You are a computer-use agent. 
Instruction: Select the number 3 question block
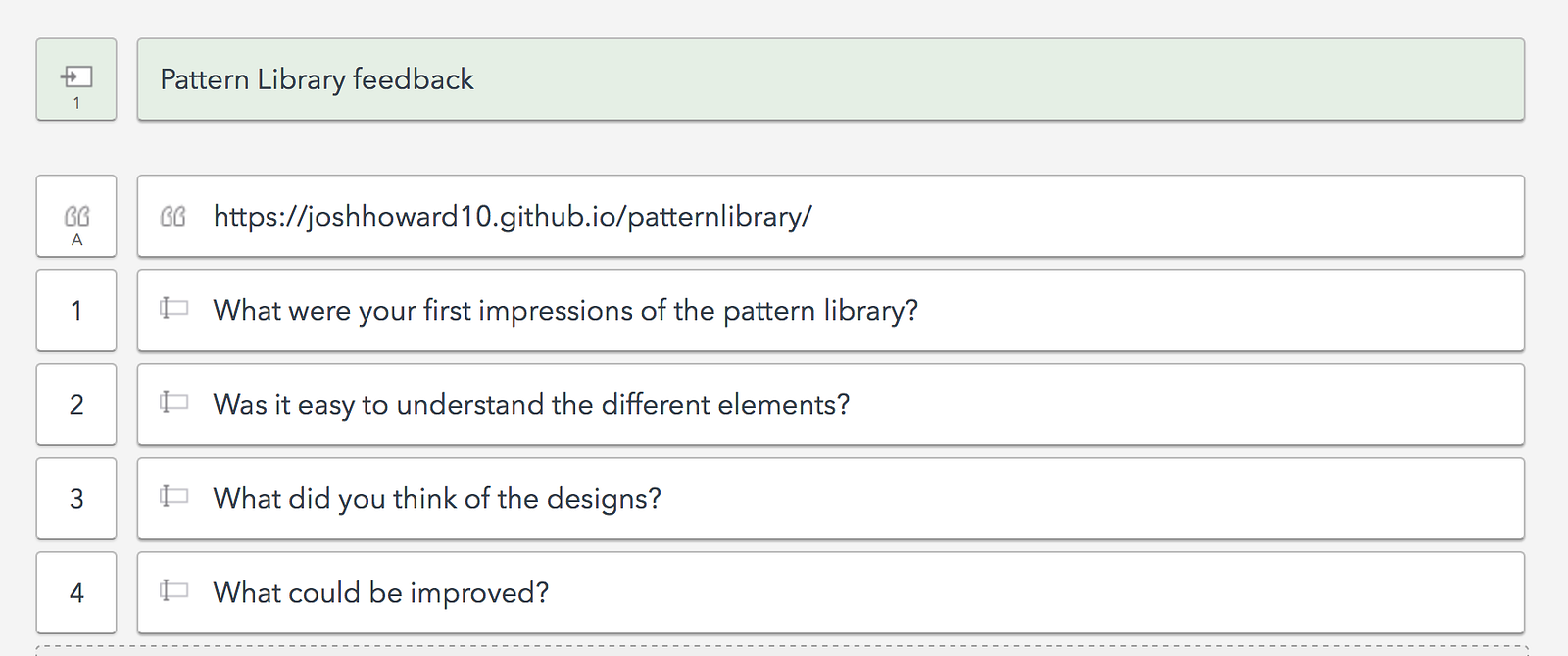click(x=76, y=499)
